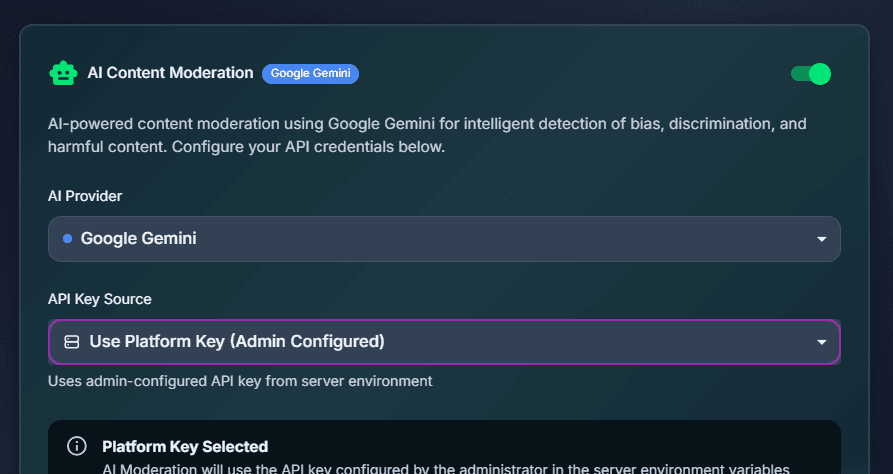Click the notice text about administrator API key
Image resolution: width=893 pixels, height=474 pixels.
tap(445, 468)
